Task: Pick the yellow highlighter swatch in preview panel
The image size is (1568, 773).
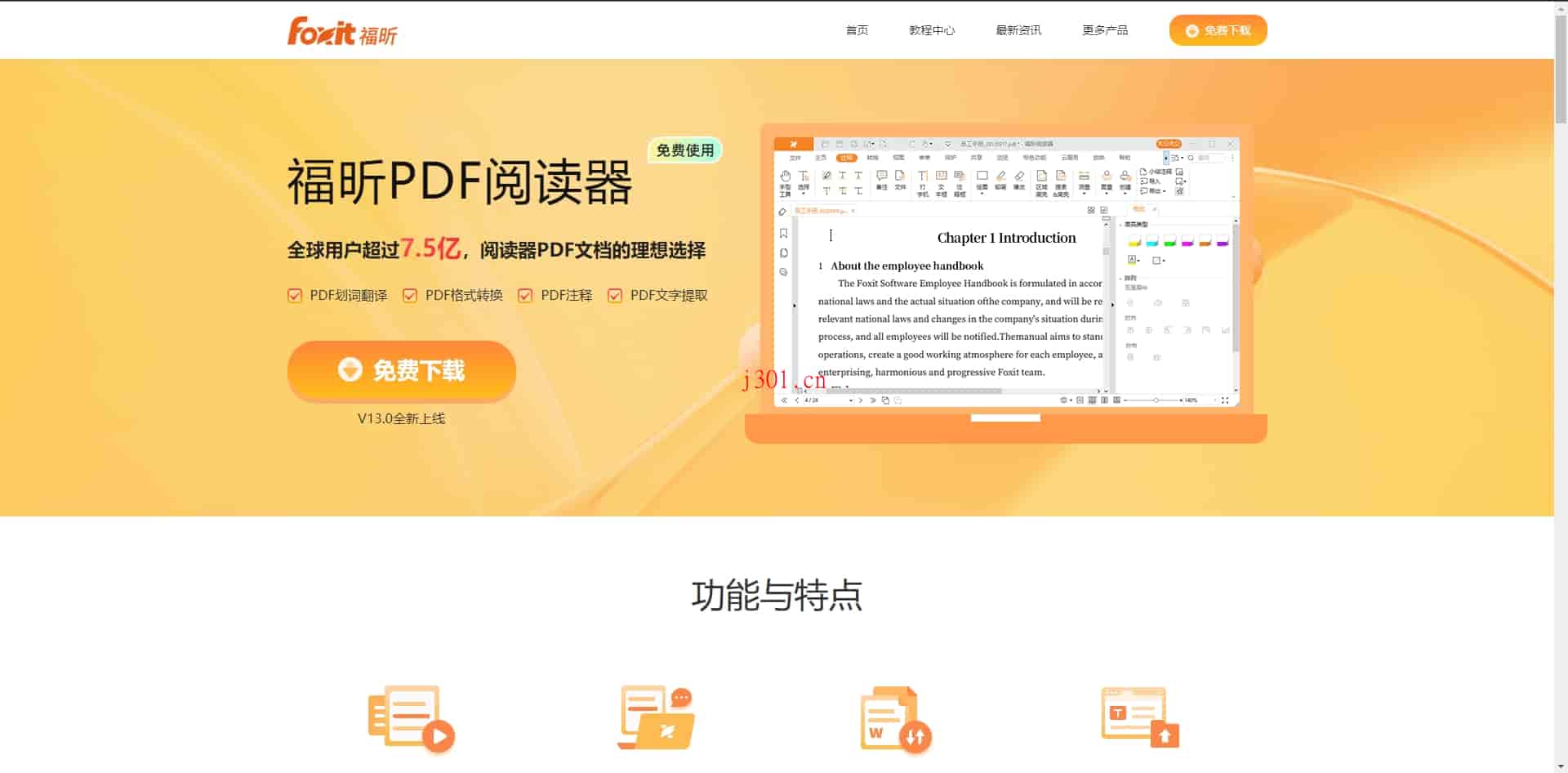Action: (x=1134, y=240)
